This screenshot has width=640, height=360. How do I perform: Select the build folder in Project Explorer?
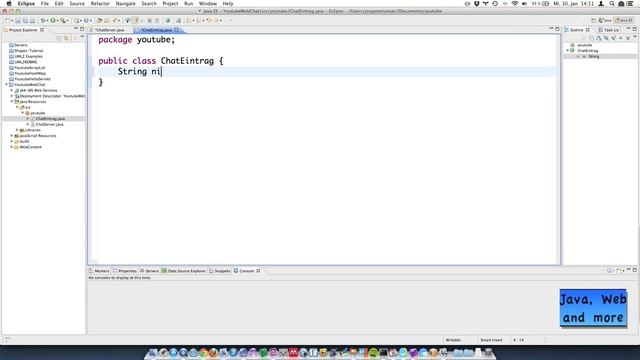(22, 141)
